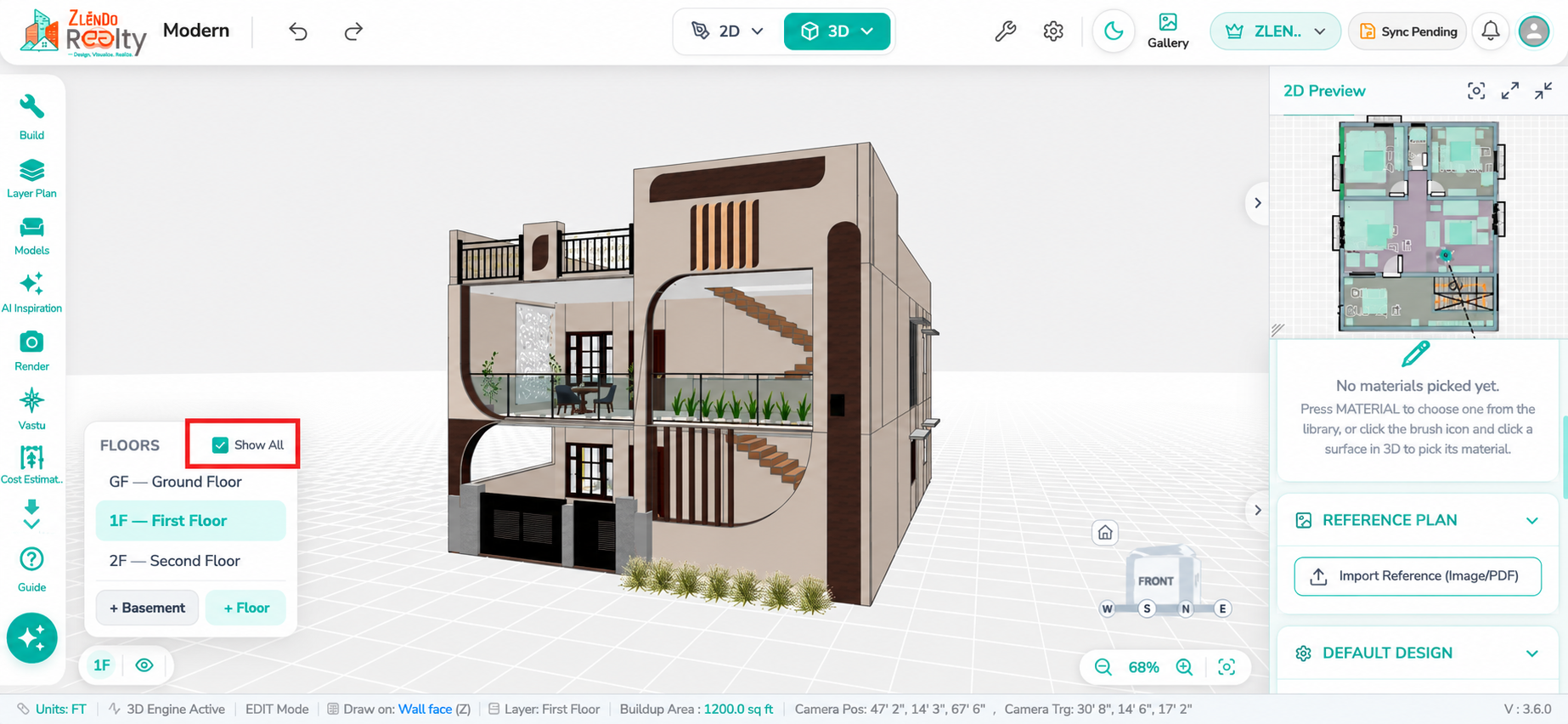
Task: Click the redo arrow
Action: pos(353,31)
